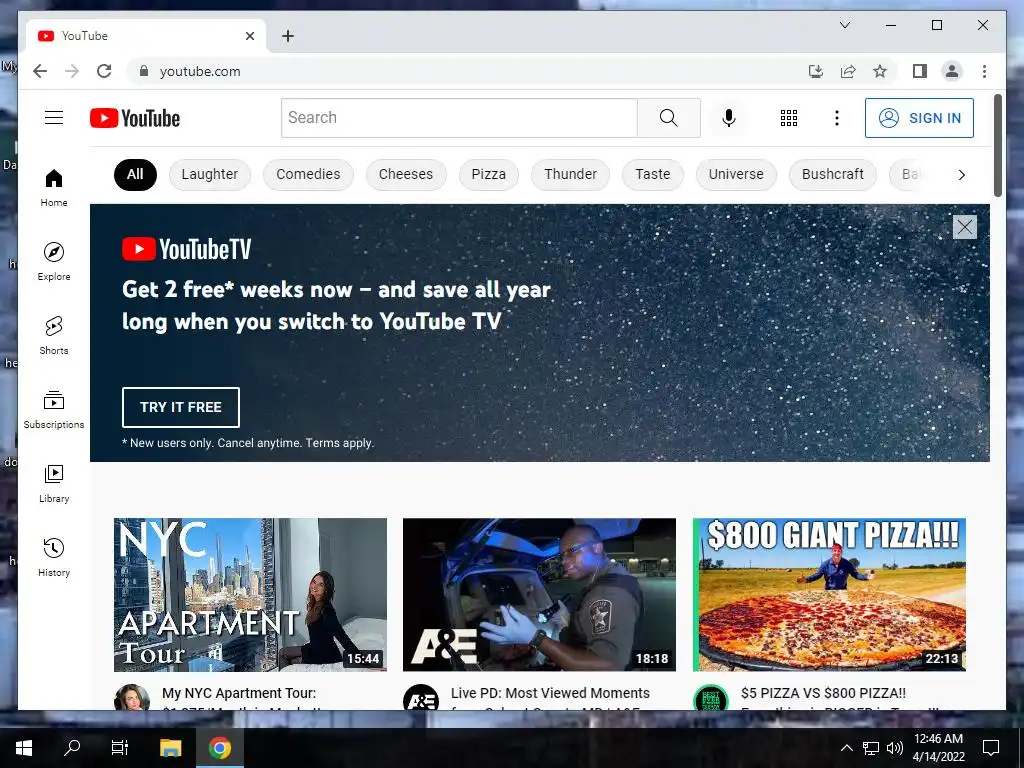The height and width of the screenshot is (768, 1024).
Task: Select the All category chip
Action: (x=135, y=174)
